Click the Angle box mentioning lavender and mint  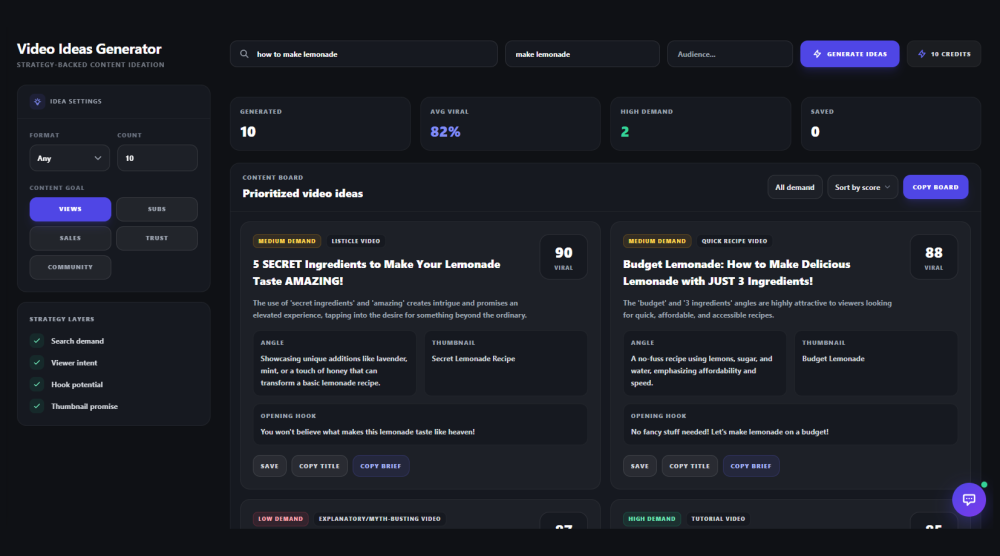point(335,363)
